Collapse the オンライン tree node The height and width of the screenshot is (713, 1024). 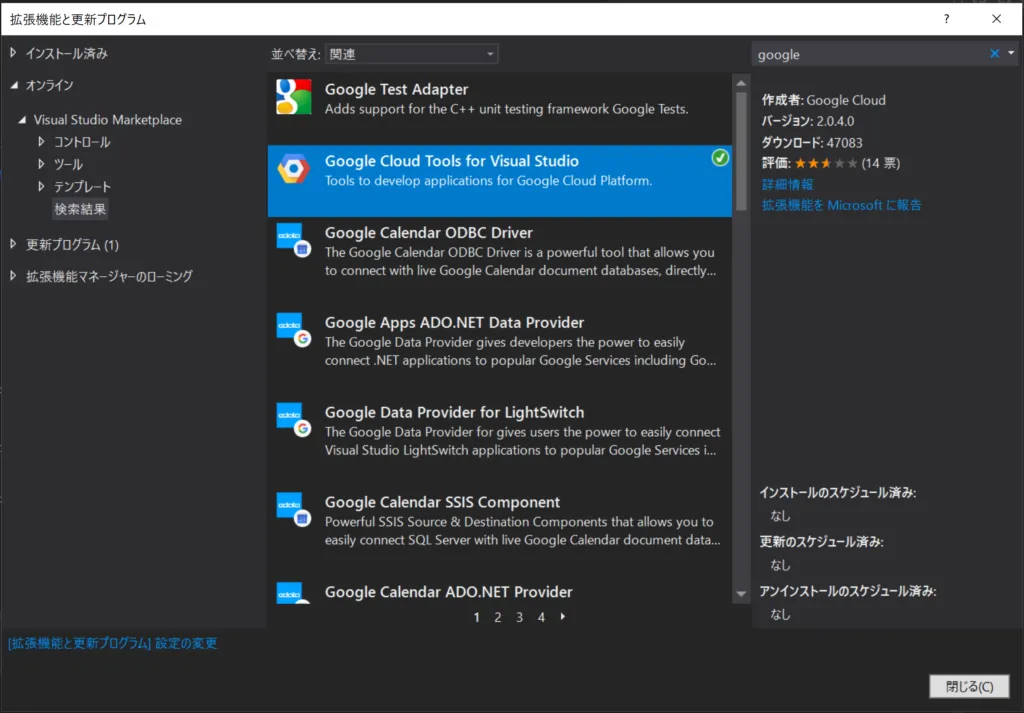(x=14, y=85)
